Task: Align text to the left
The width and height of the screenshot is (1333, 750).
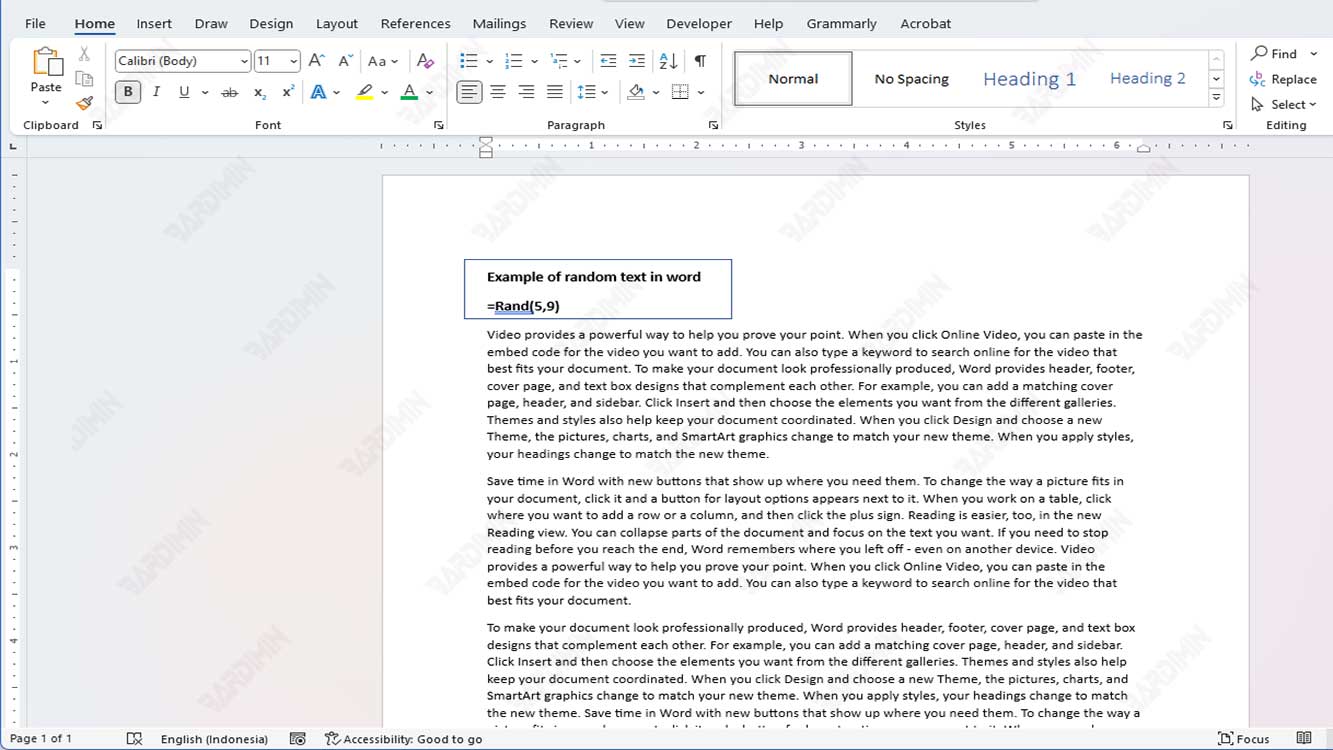Action: coord(468,92)
